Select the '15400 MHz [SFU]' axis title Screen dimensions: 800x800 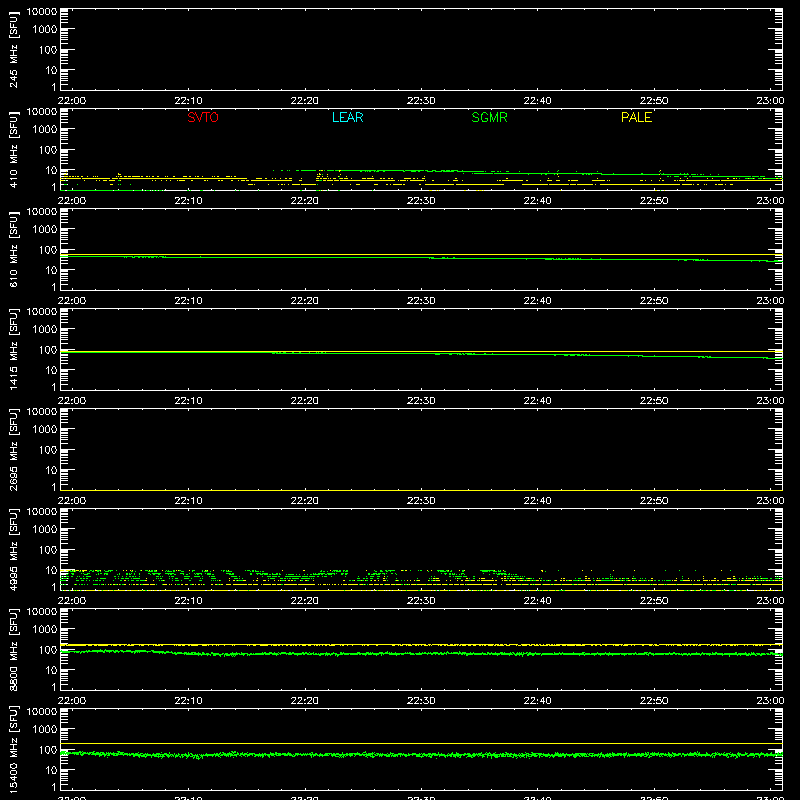[x=14, y=749]
